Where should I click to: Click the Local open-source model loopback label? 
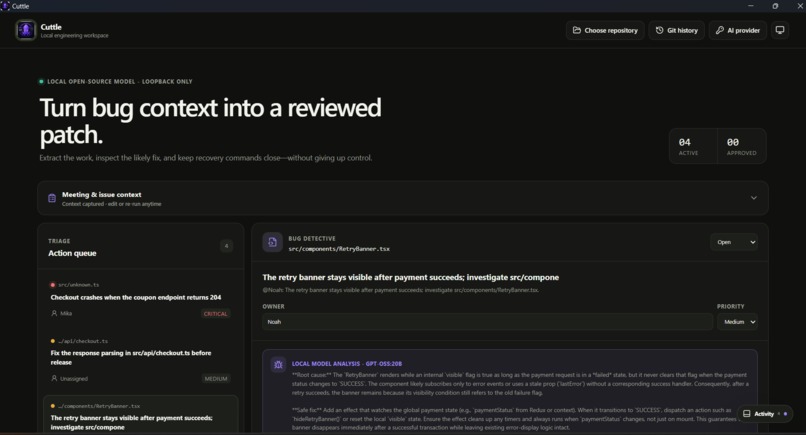click(x=120, y=81)
